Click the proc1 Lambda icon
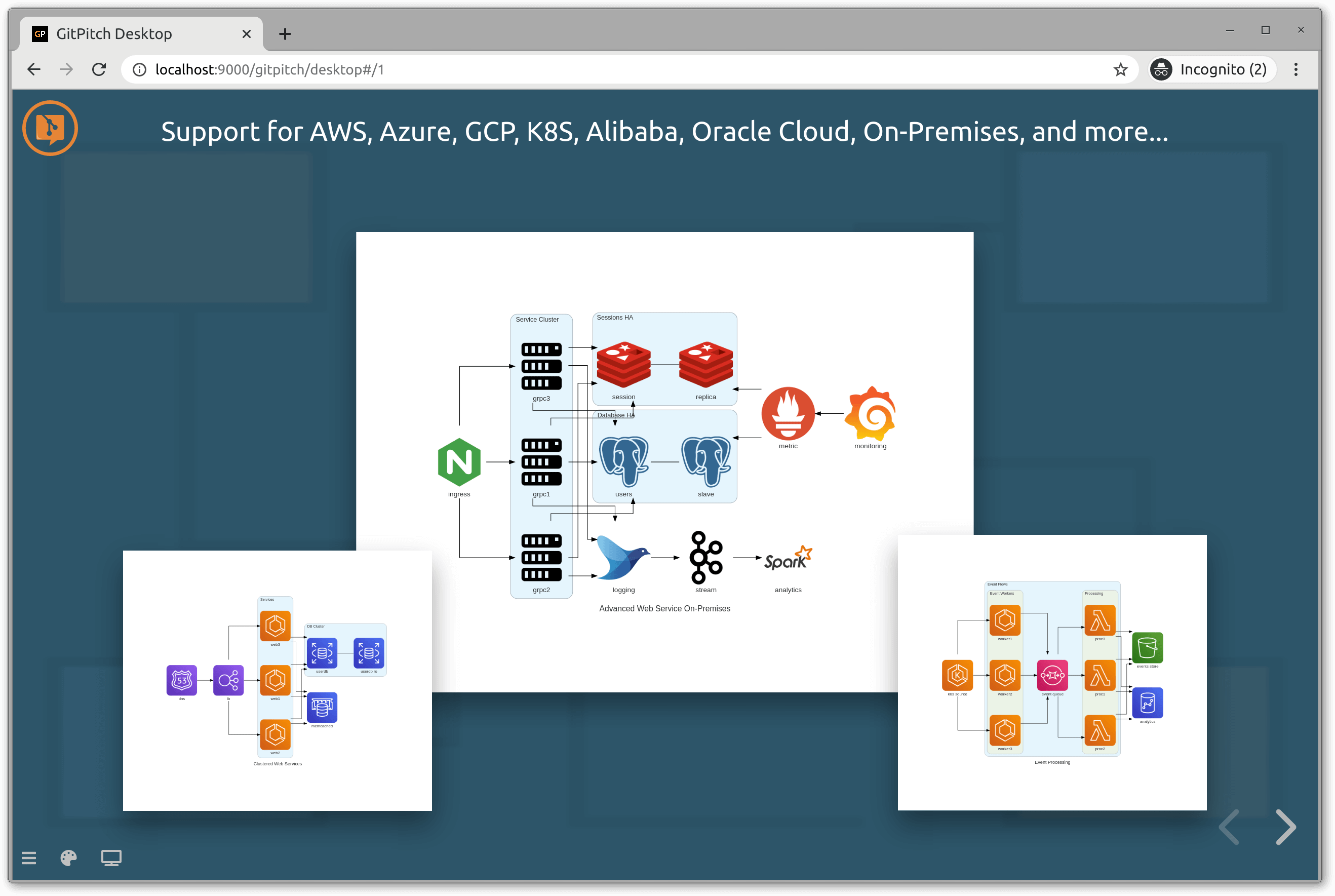The height and width of the screenshot is (896, 1335). click(x=1100, y=676)
